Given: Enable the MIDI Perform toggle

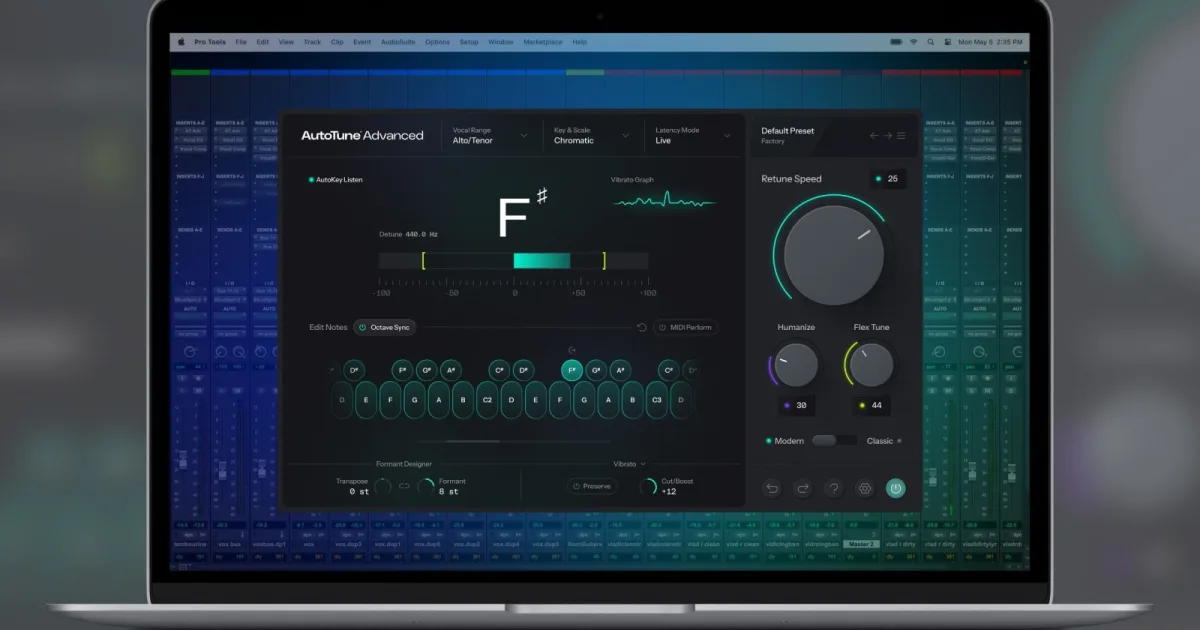Looking at the screenshot, I should pyautogui.click(x=686, y=327).
